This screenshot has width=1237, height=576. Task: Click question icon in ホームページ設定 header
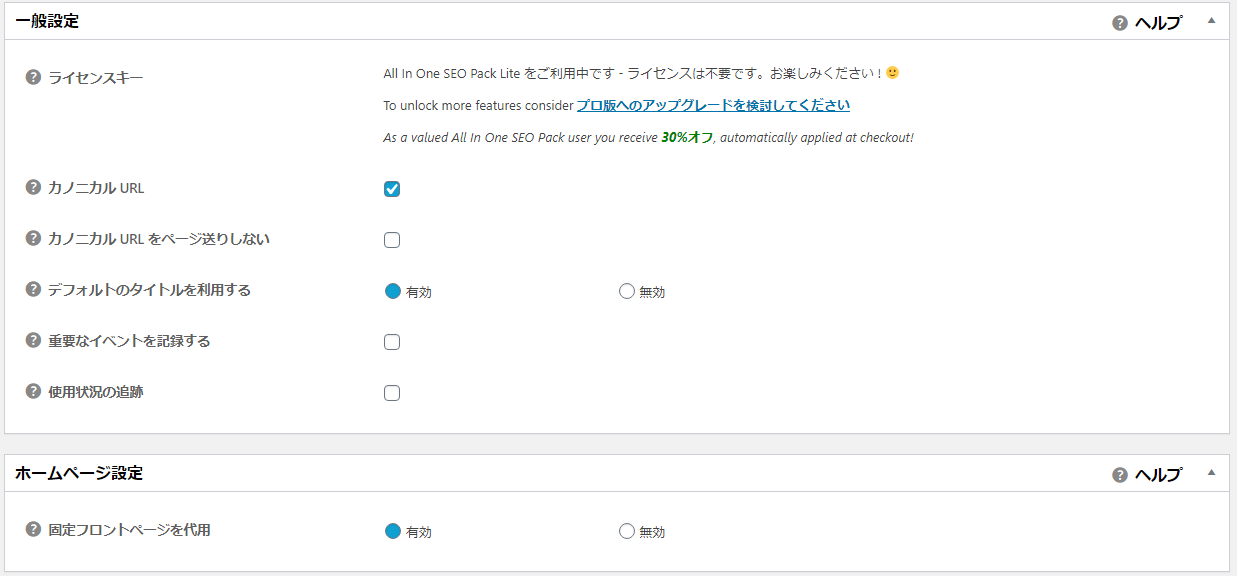click(1120, 475)
